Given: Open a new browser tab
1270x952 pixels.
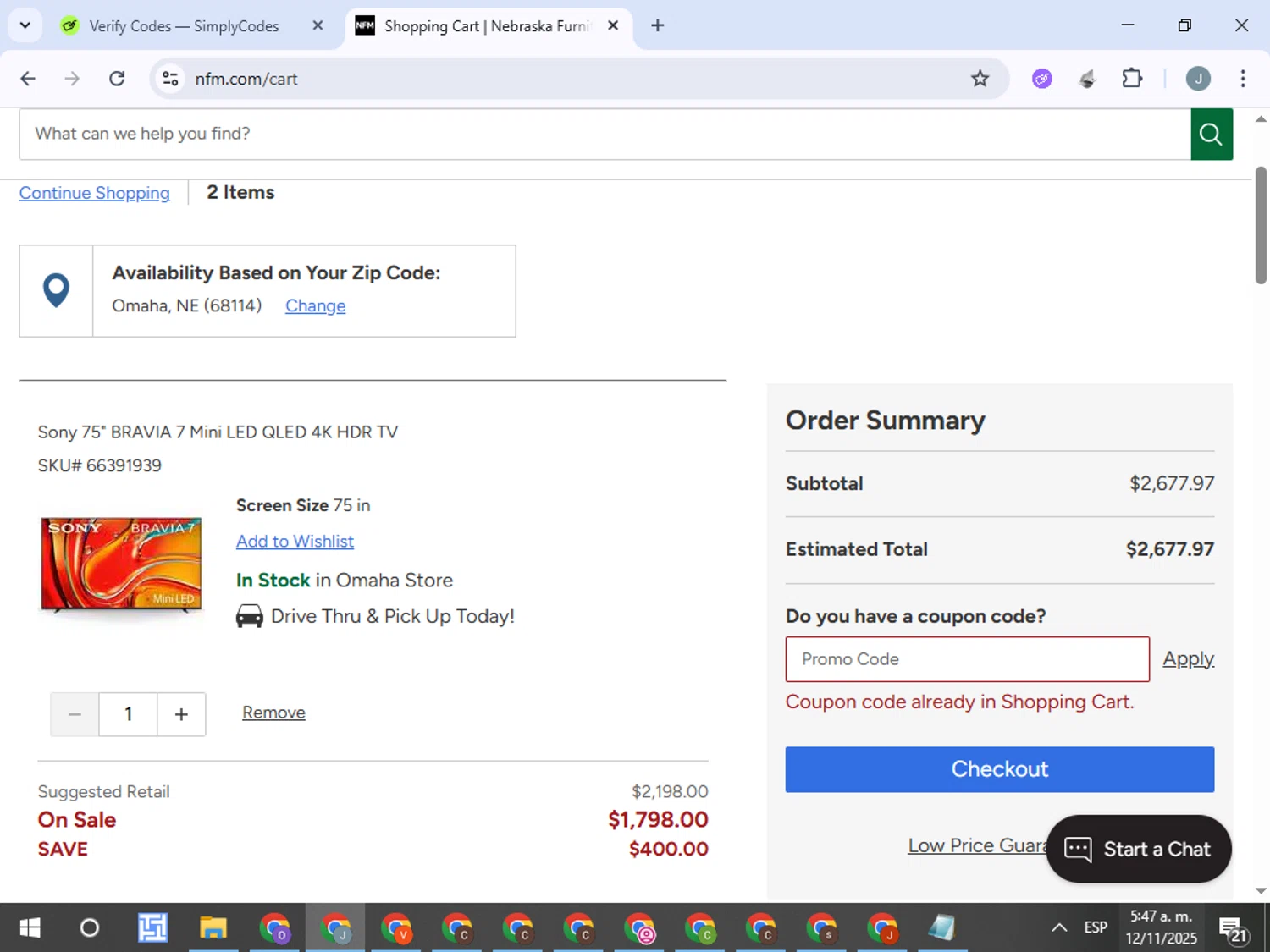Looking at the screenshot, I should pos(657,25).
